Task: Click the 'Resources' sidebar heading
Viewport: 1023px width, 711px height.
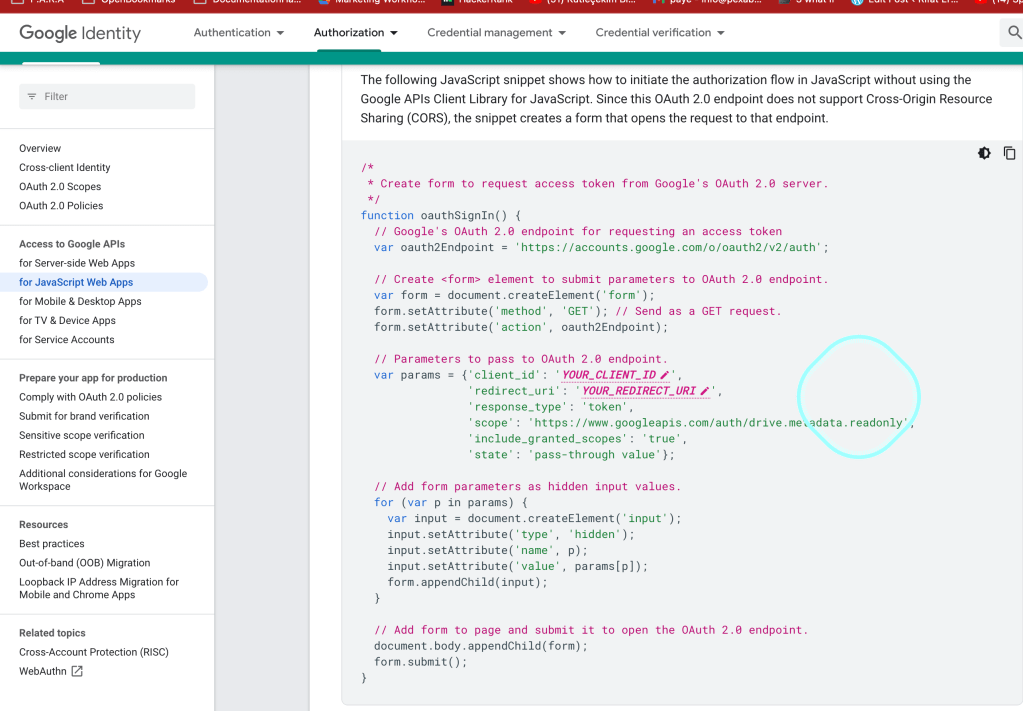Action: click(43, 524)
